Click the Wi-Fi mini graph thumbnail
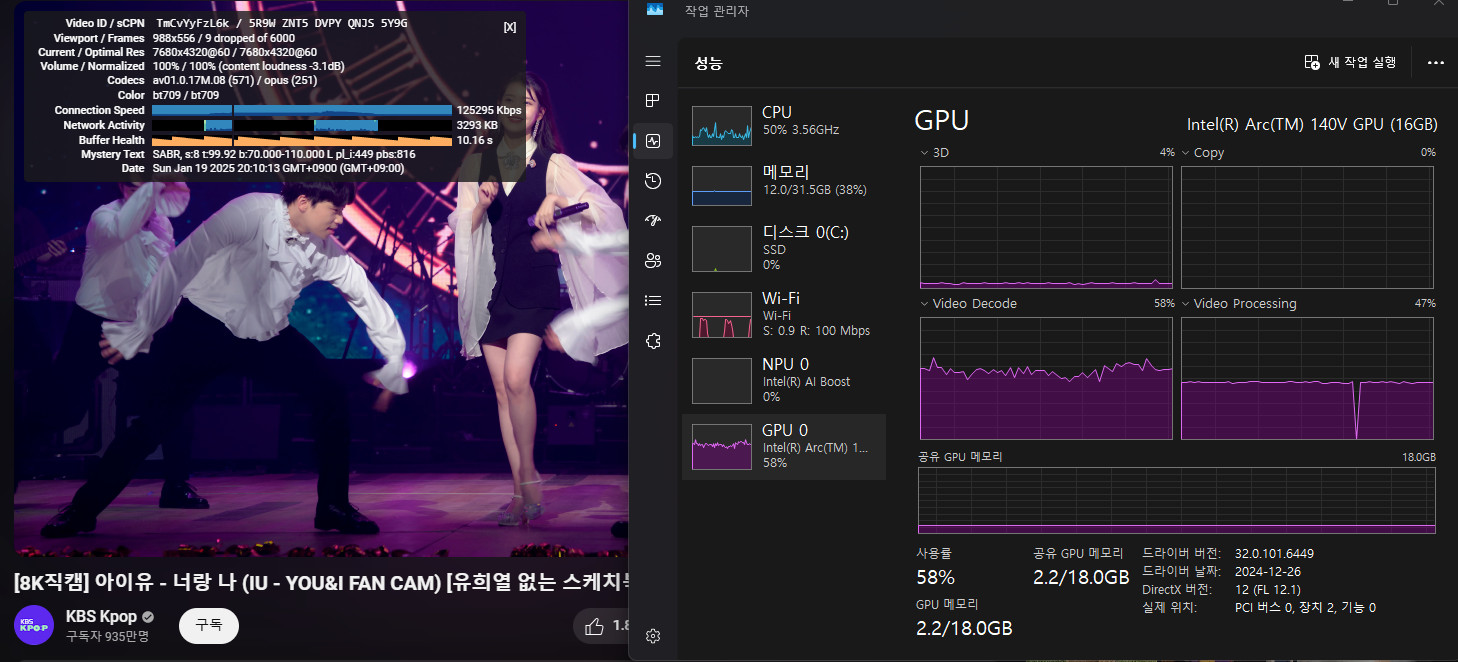This screenshot has height=662, width=1458. [722, 315]
